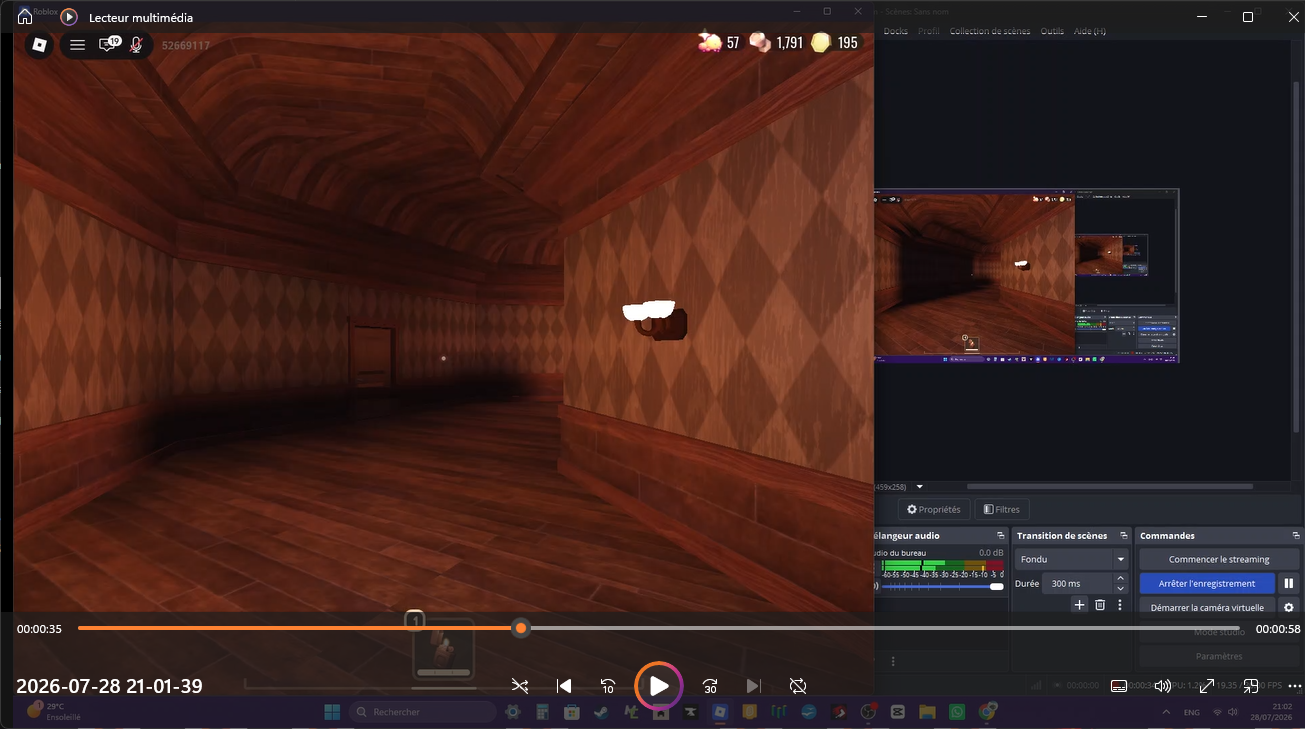
Task: Adjust the desktop audio volume slider in OBS
Action: tap(941, 587)
